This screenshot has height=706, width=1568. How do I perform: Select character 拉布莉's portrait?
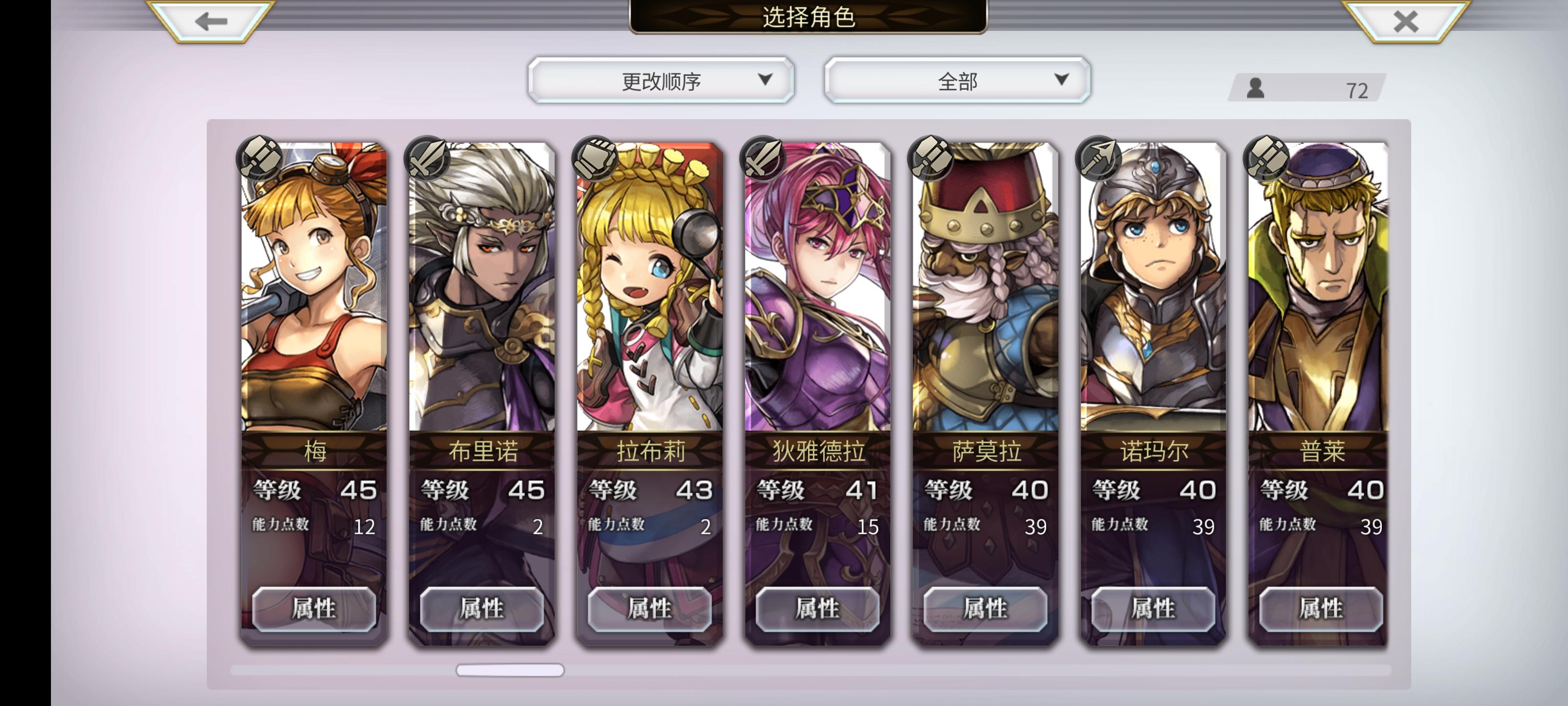pyautogui.click(x=649, y=286)
